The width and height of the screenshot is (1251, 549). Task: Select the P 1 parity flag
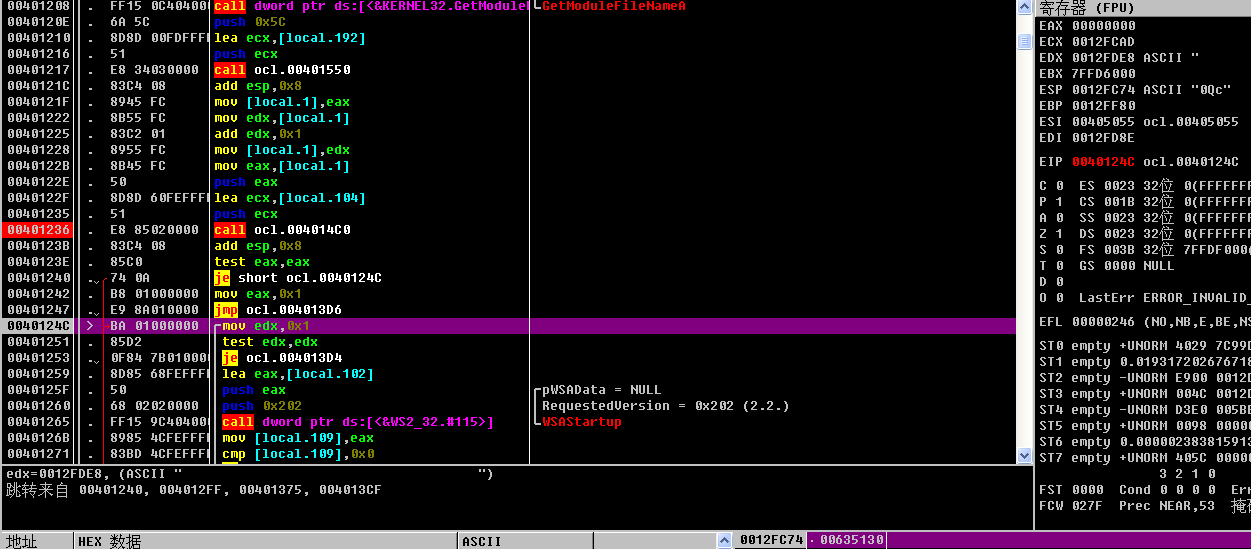click(x=1051, y=202)
